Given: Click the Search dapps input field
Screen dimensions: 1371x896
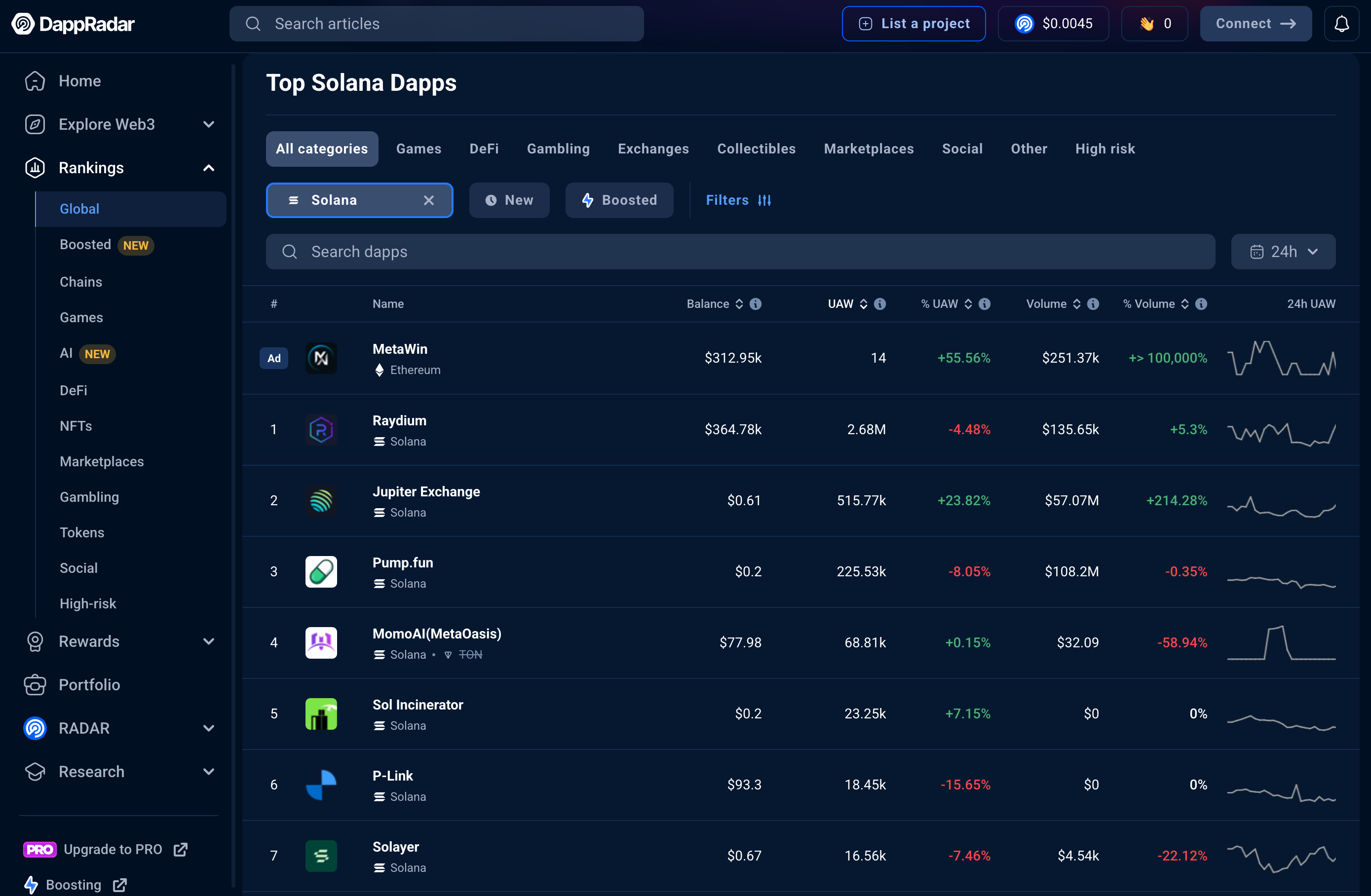Looking at the screenshot, I should point(740,252).
